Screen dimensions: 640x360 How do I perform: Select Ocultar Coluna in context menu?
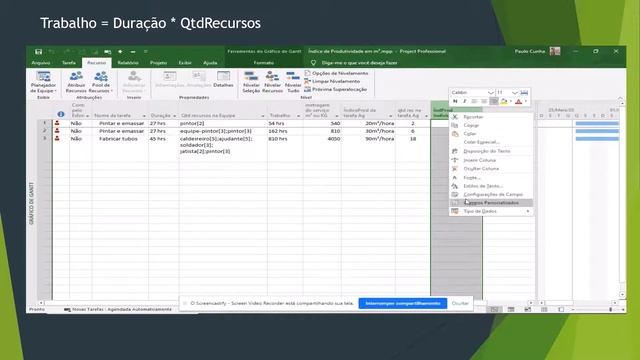(491, 169)
